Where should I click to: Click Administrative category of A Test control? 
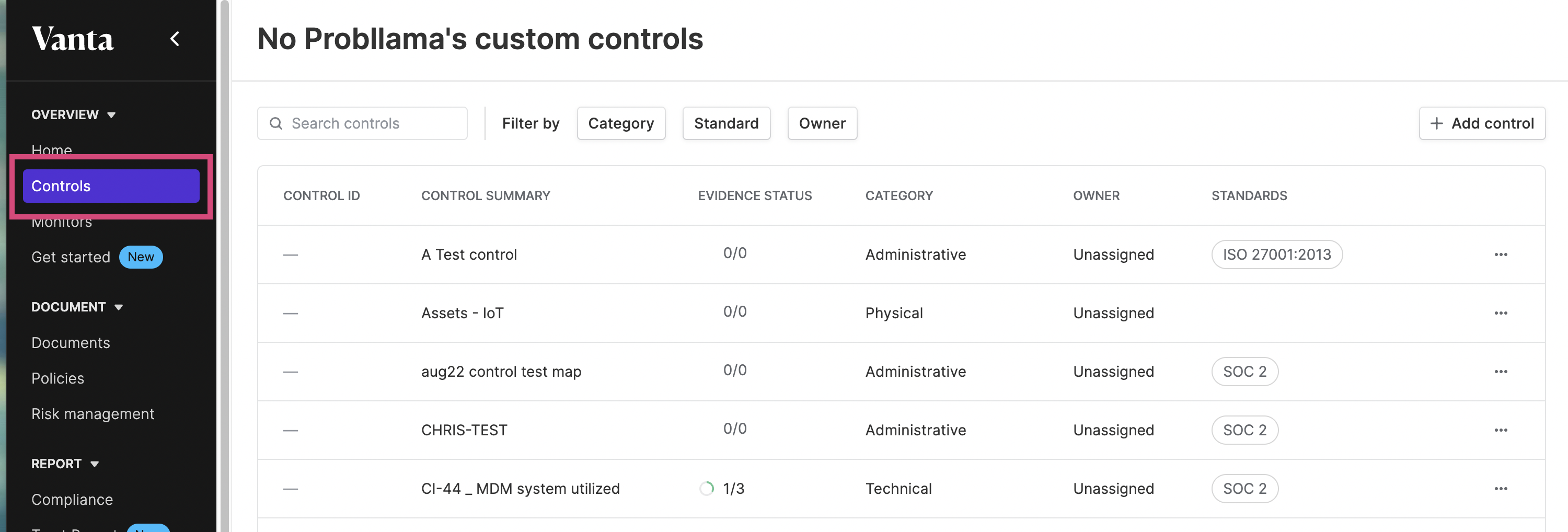tap(916, 255)
